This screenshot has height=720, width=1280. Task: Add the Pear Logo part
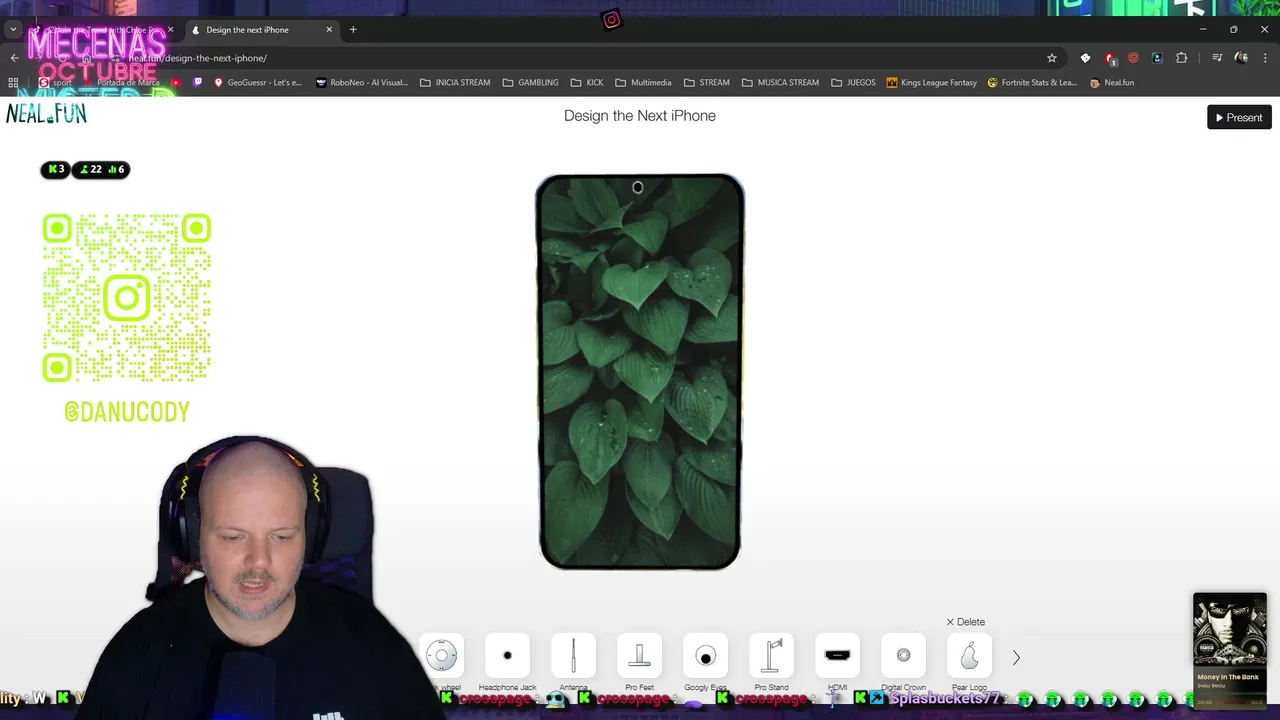(969, 656)
